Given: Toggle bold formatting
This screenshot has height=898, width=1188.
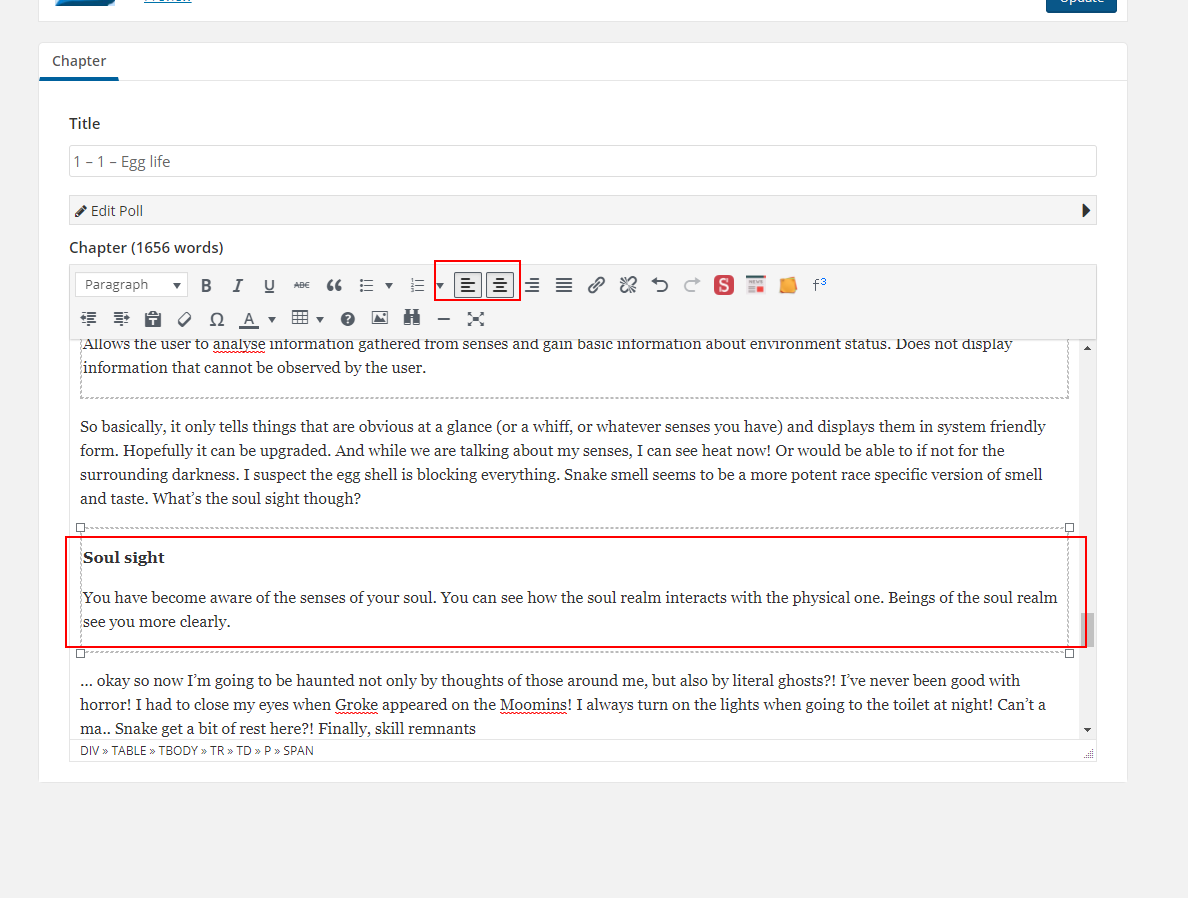Looking at the screenshot, I should tap(206, 285).
